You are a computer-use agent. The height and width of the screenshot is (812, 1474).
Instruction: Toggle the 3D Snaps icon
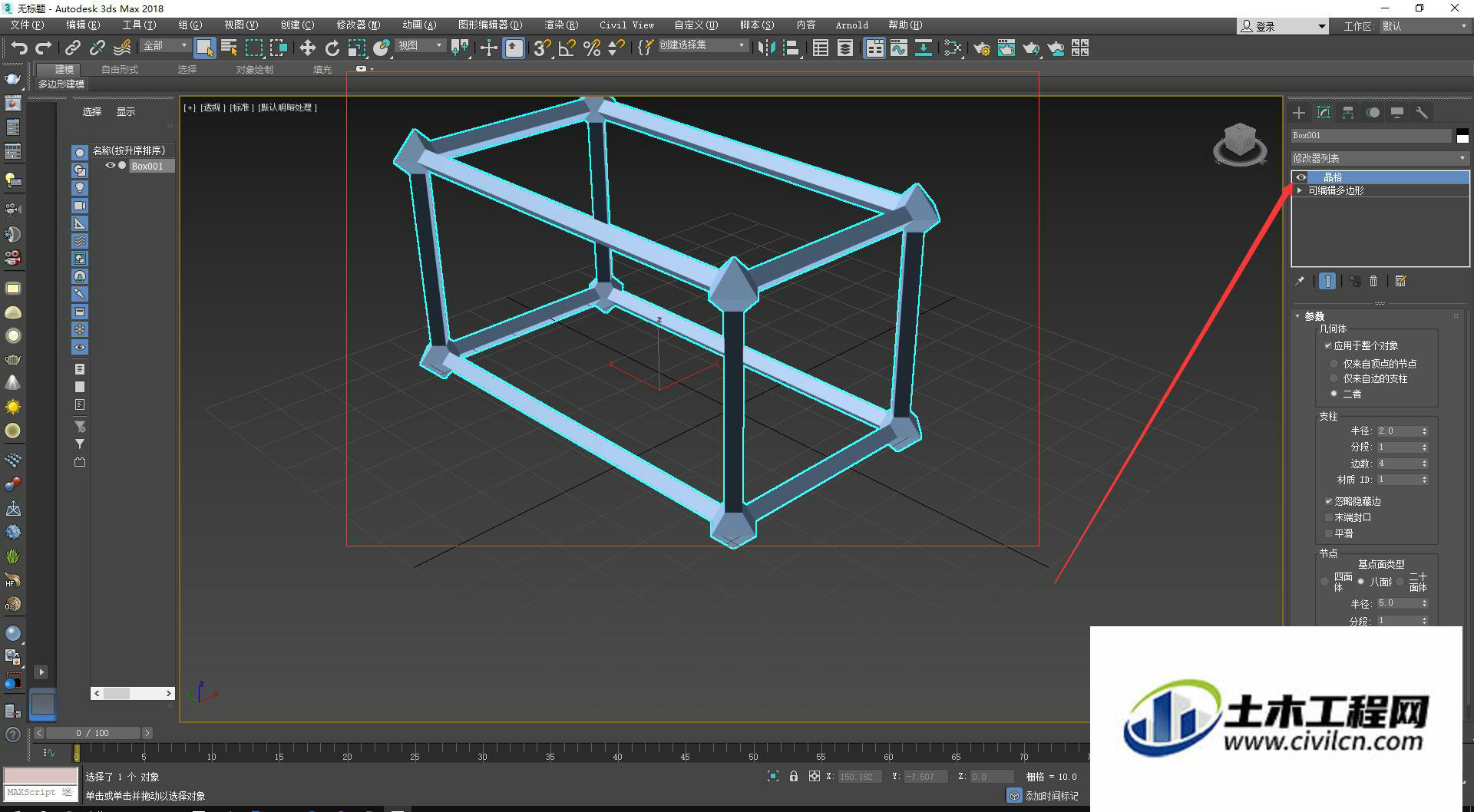click(542, 48)
